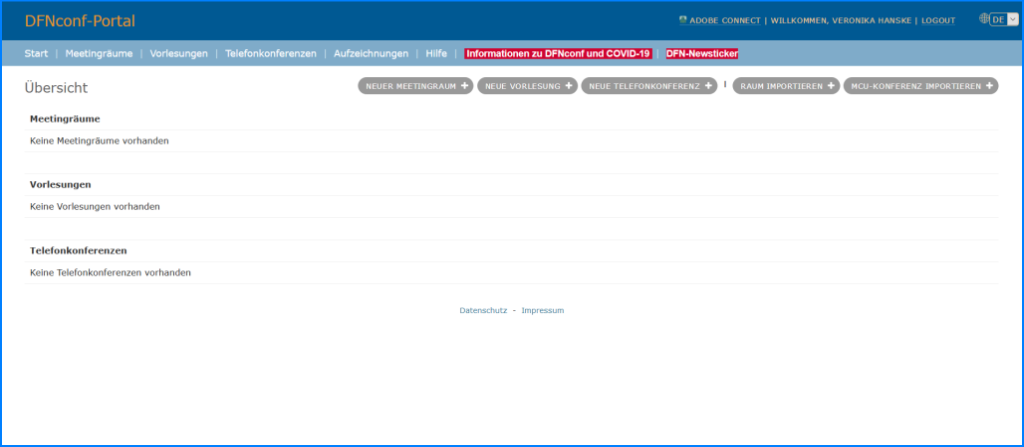Click plus icon on Neuer Meetingraum
This screenshot has width=1024, height=447.
point(466,86)
